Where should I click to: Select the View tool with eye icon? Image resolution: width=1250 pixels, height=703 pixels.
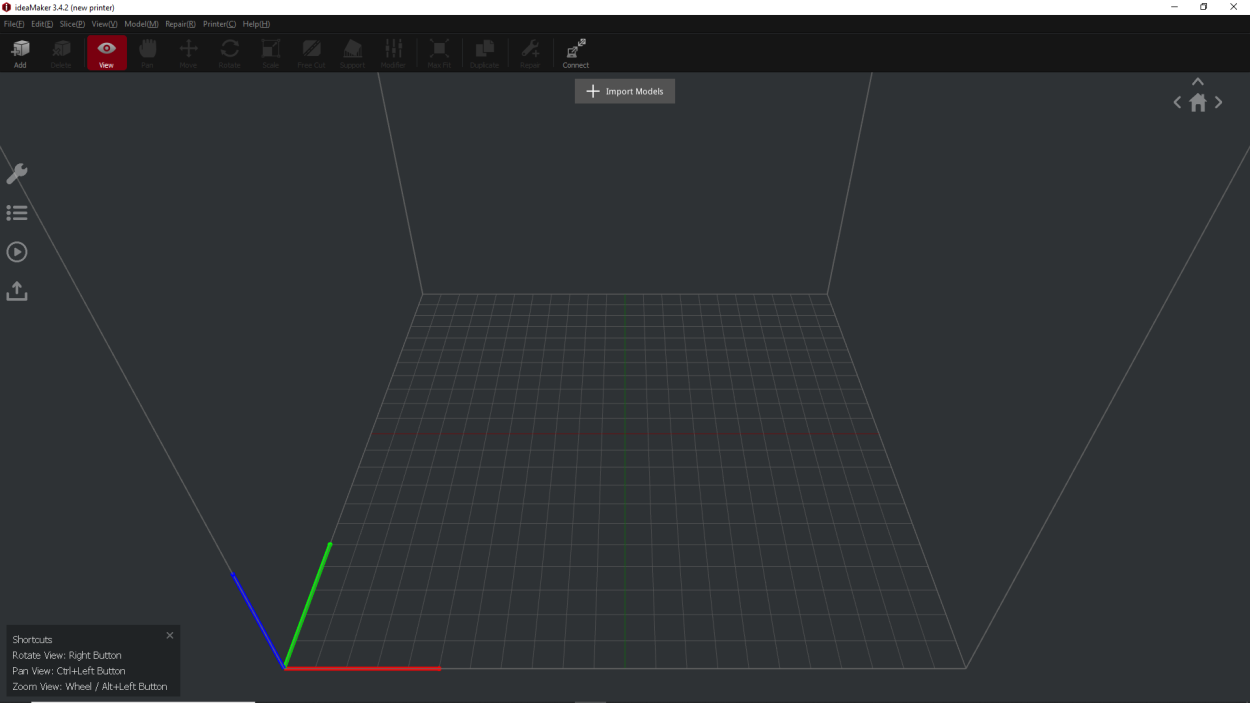pos(107,53)
